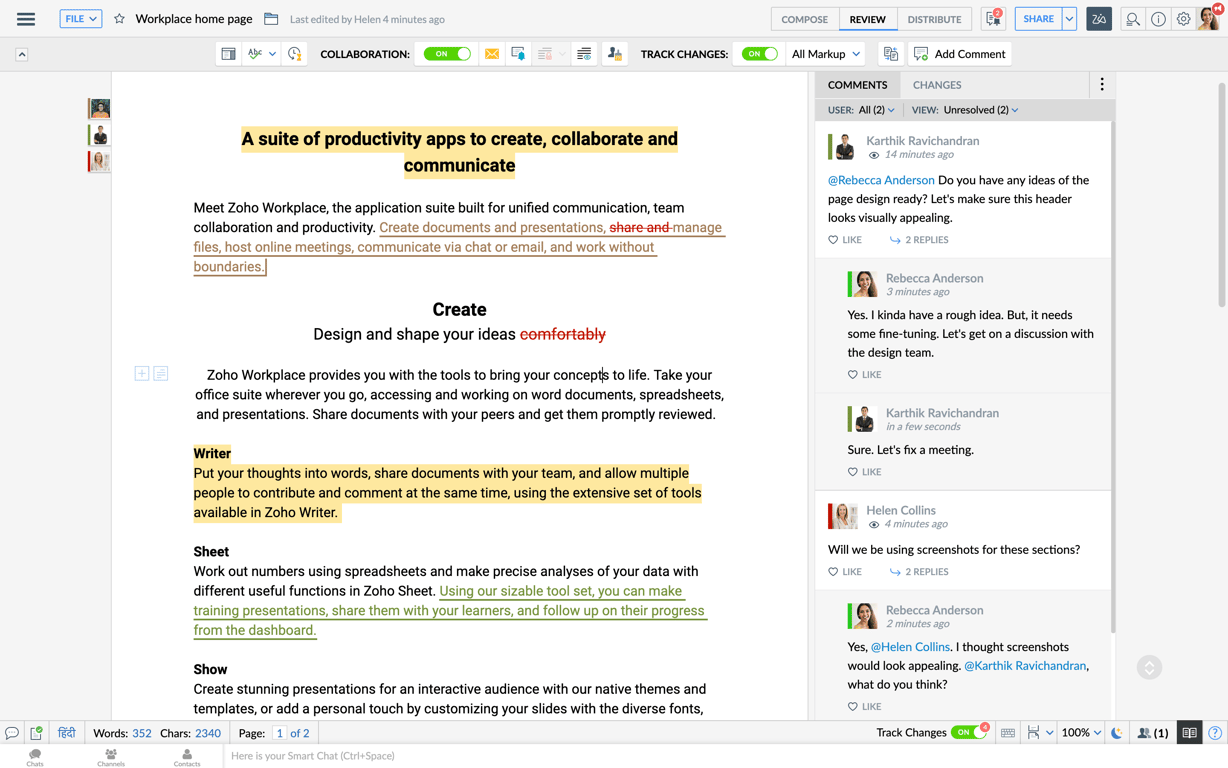Viewport: 1228px width, 768px height.
Task: Open the help question mark icon
Action: [1215, 733]
